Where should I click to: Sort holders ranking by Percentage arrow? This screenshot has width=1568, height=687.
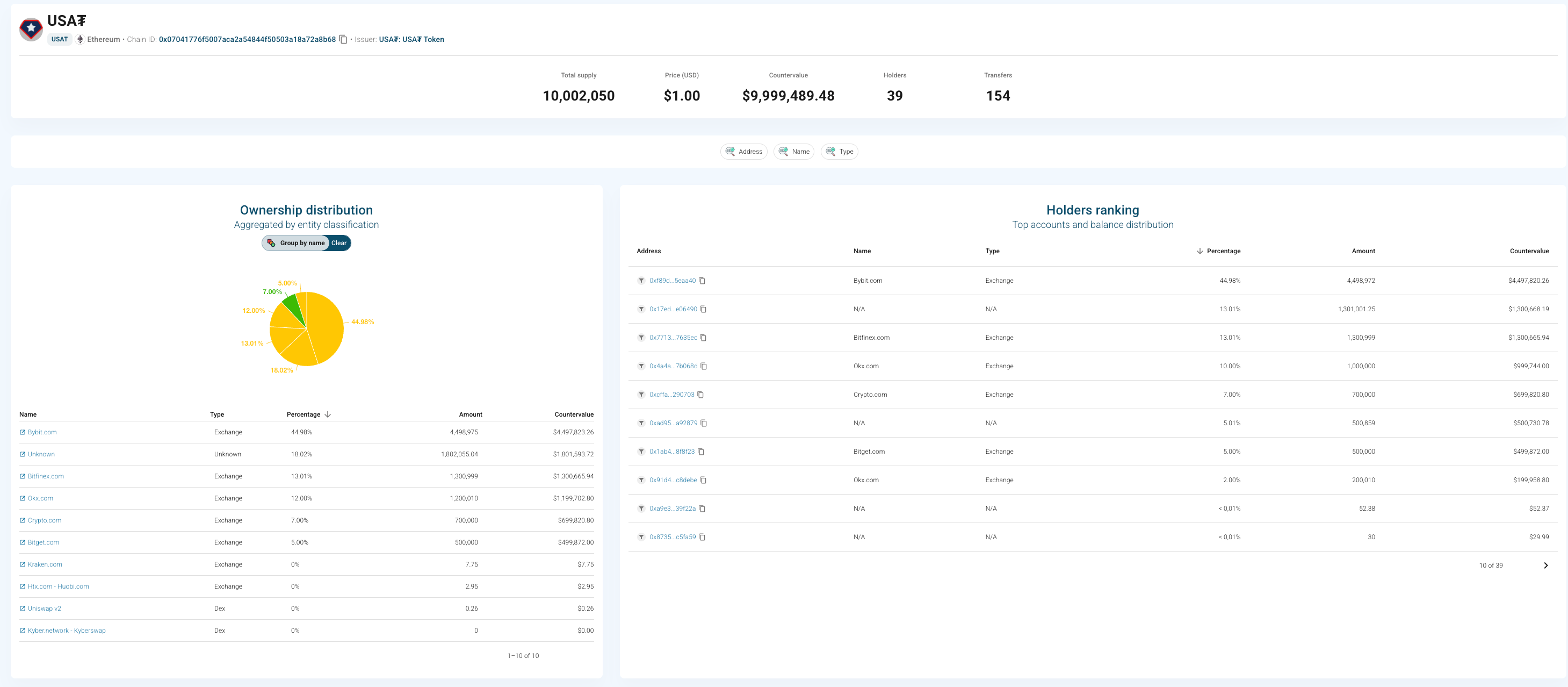click(1199, 251)
